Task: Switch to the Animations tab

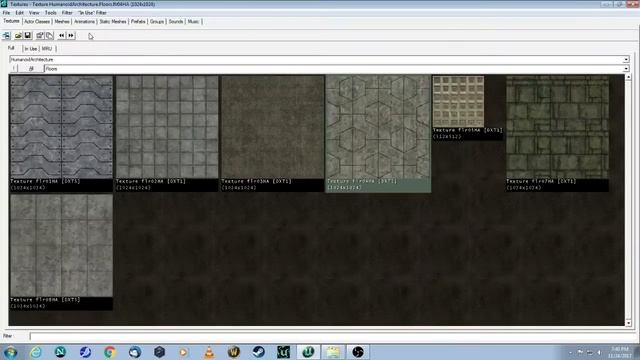Action: tap(84, 22)
